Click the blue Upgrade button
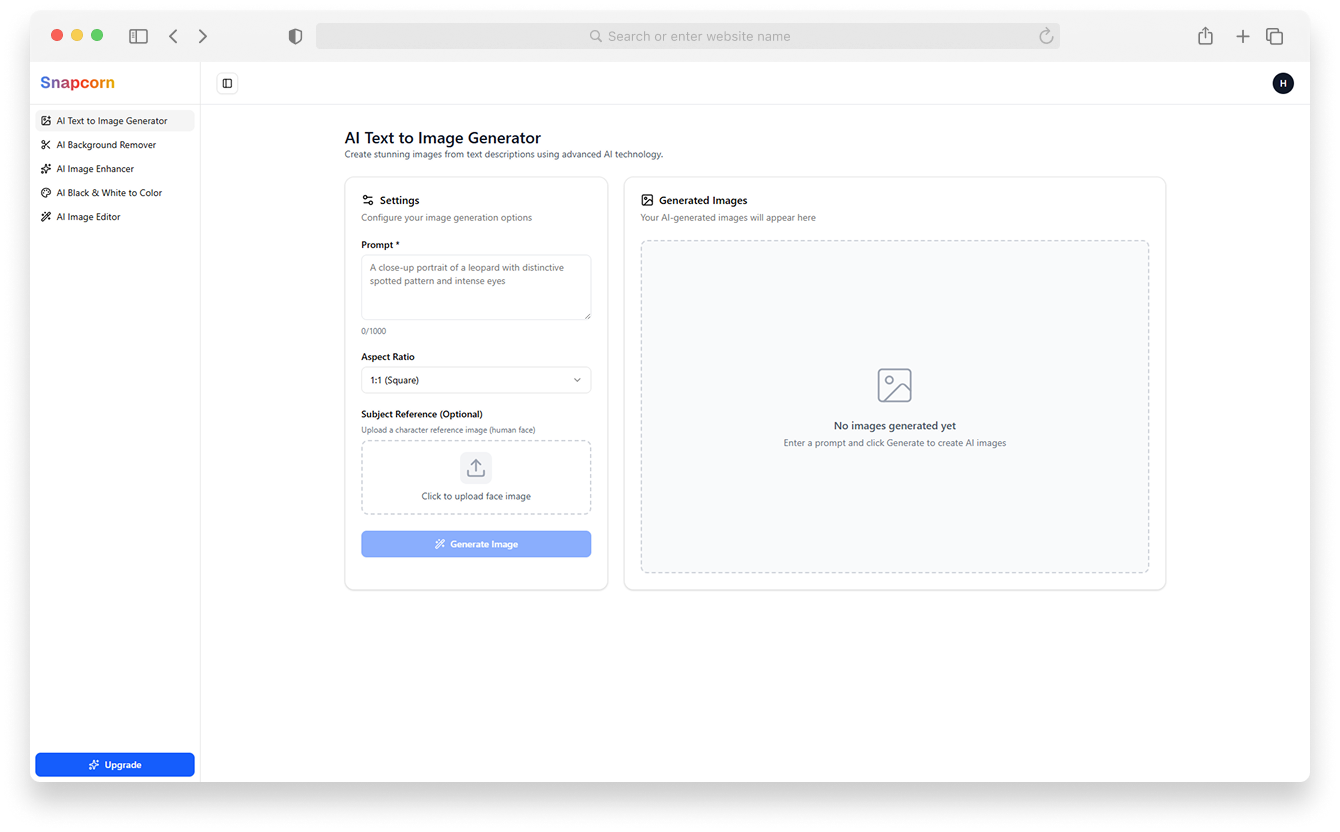Screen dimensions: 1340x832 pos(115,765)
